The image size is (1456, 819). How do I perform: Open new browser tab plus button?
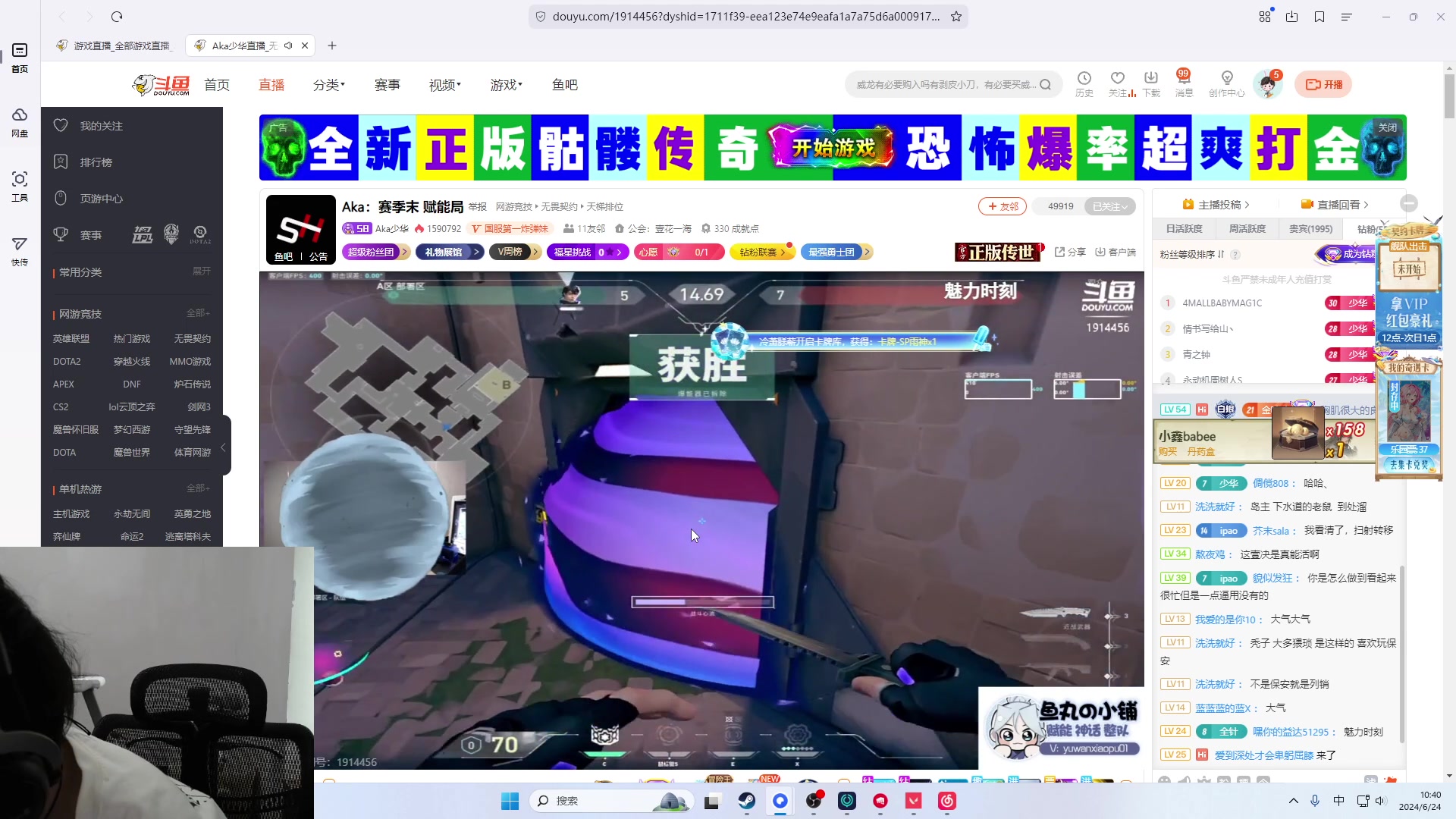pyautogui.click(x=332, y=45)
